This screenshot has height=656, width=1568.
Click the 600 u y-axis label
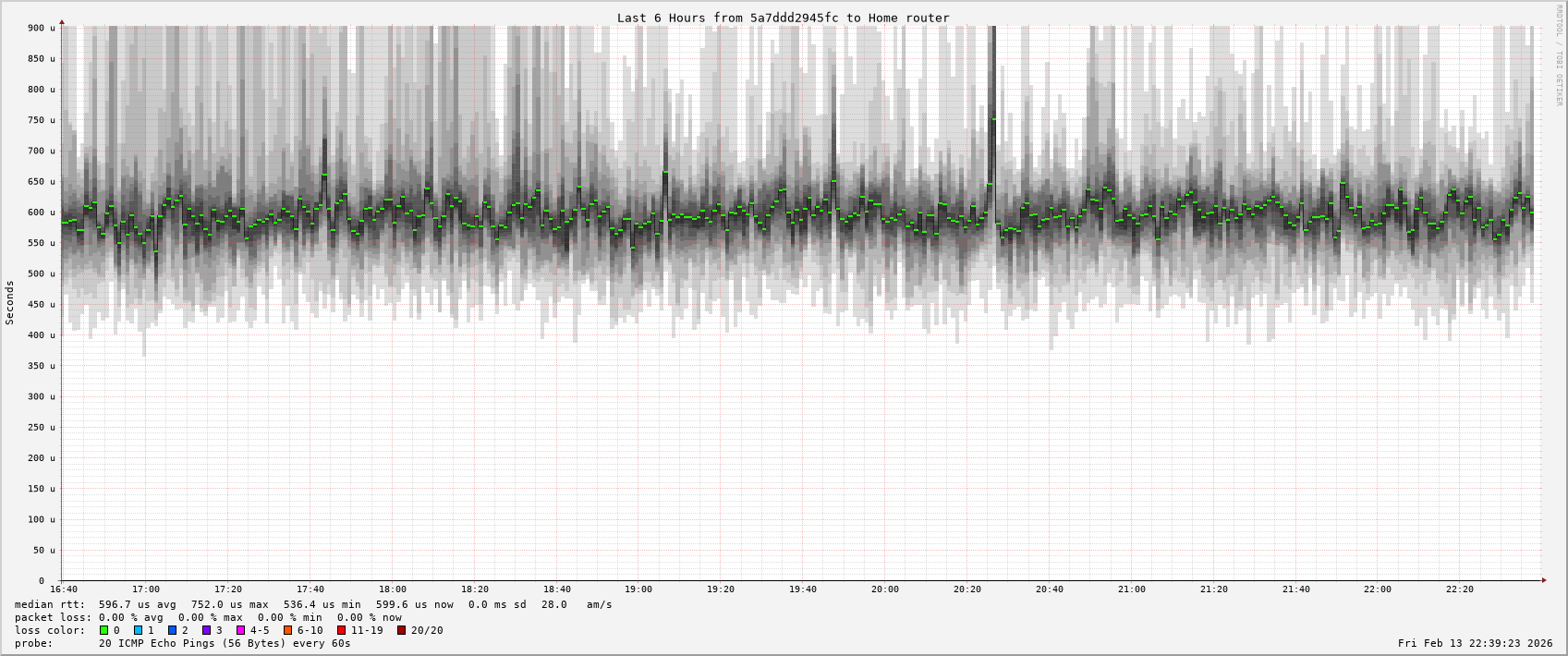click(41, 213)
